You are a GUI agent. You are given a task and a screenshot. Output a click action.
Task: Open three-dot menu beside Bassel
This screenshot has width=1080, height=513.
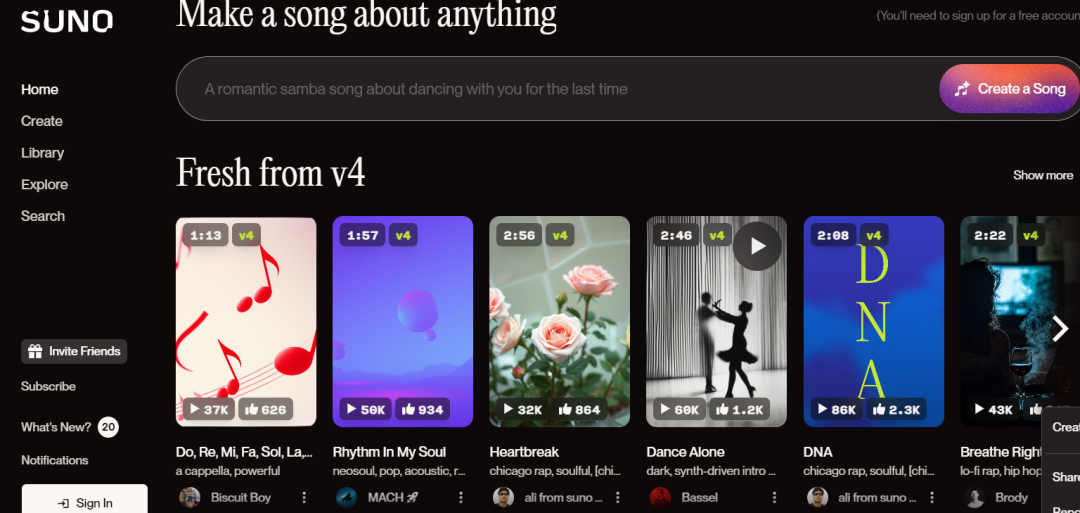[775, 497]
